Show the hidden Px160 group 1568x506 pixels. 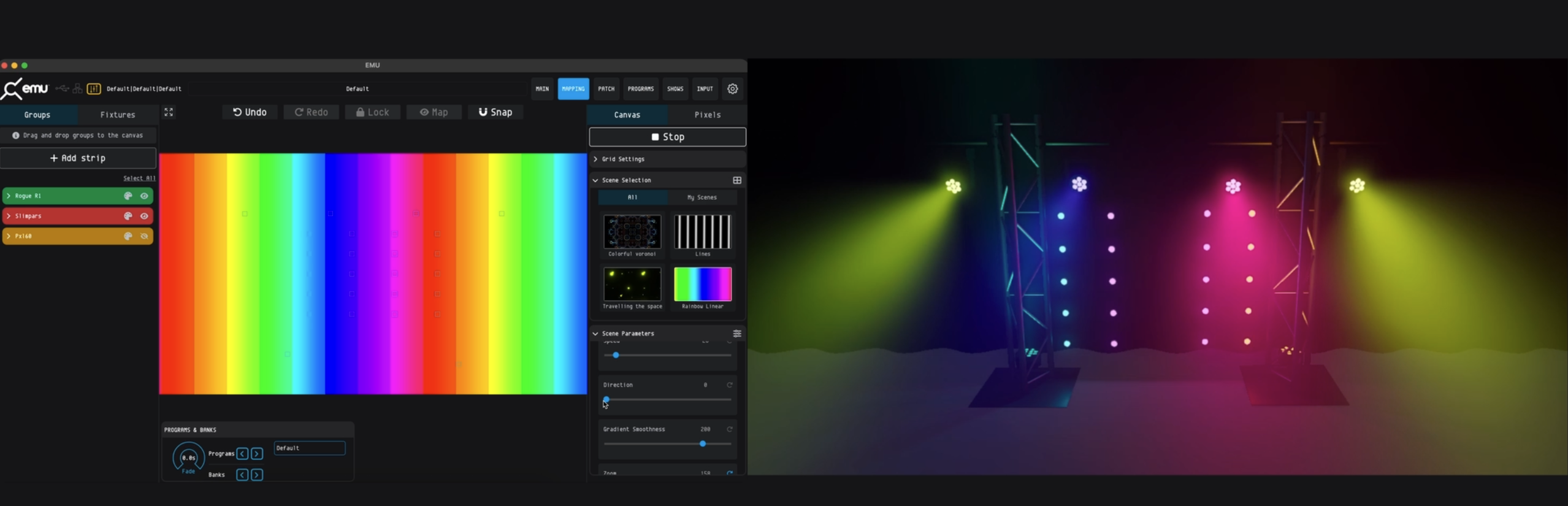coord(144,236)
